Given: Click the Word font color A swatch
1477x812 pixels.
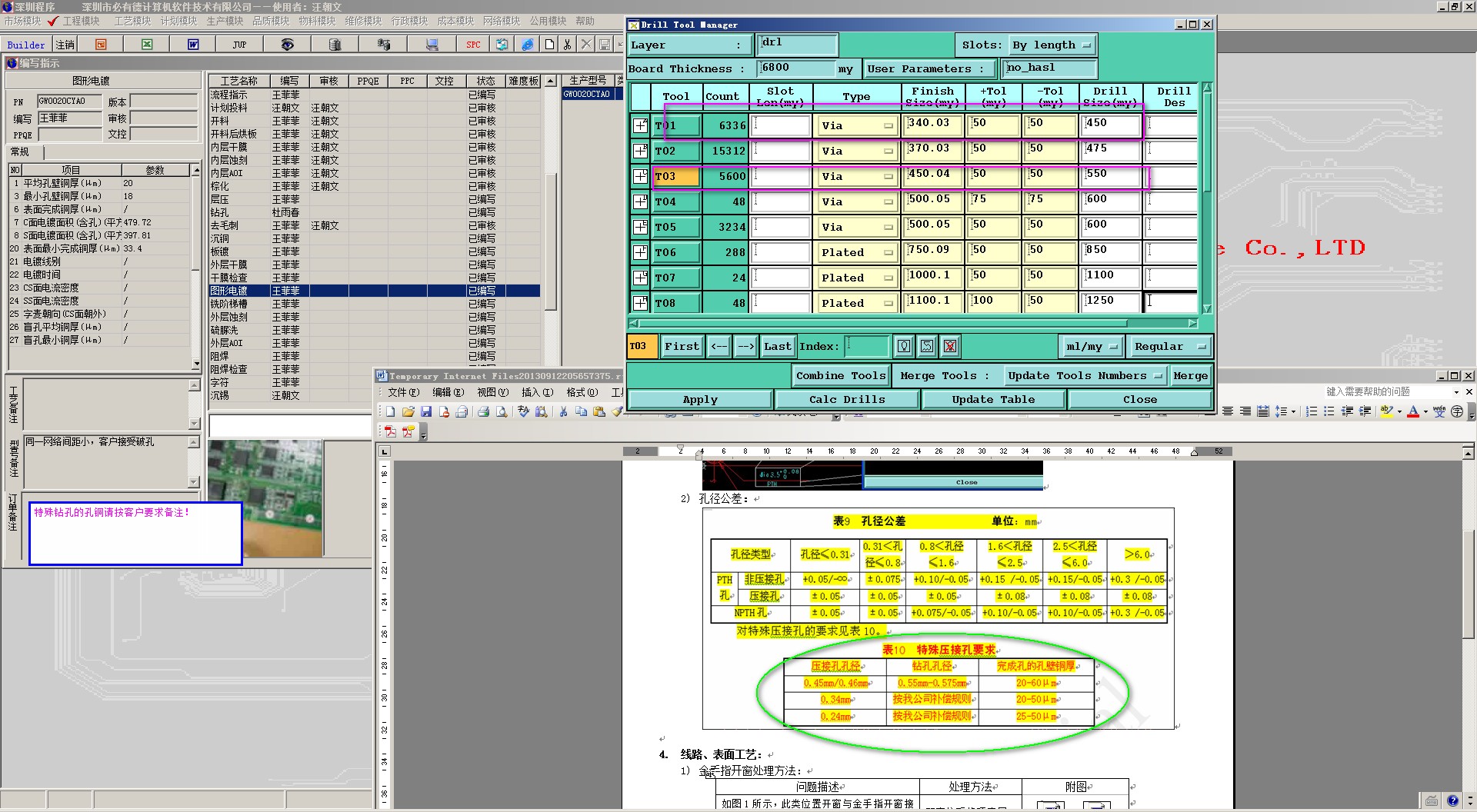Looking at the screenshot, I should (1413, 411).
